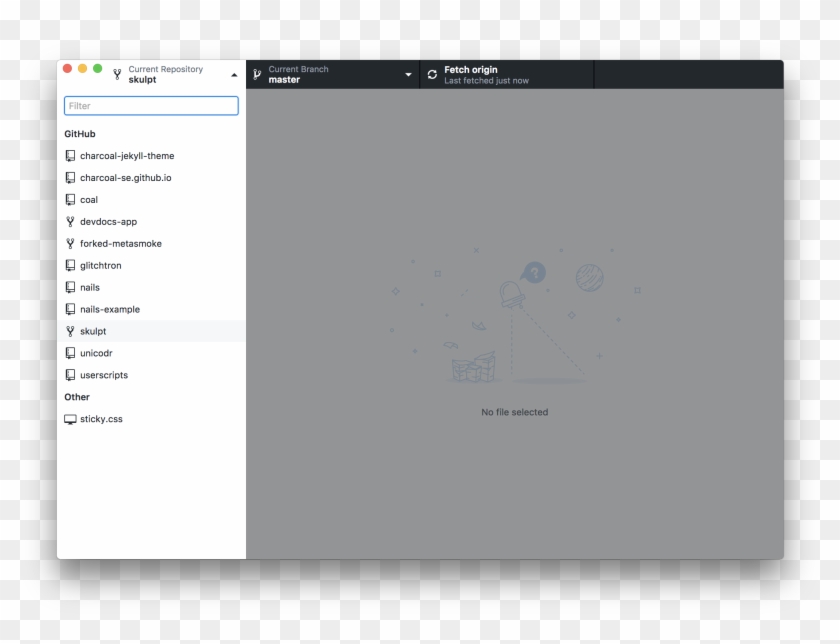The image size is (840, 644).
Task: Click the branch icon next to Current Branch
Action: (257, 74)
